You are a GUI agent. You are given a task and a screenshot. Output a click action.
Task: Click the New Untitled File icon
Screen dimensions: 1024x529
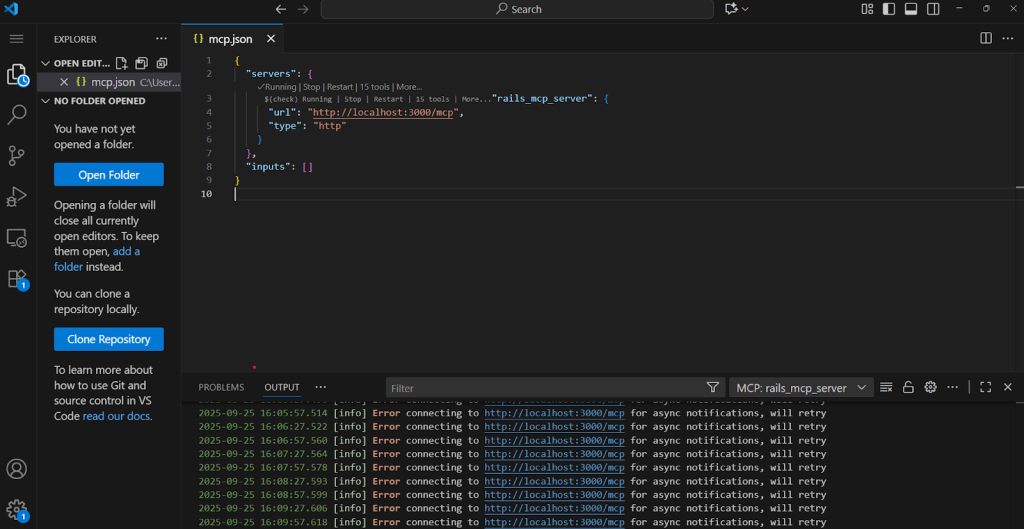click(122, 63)
